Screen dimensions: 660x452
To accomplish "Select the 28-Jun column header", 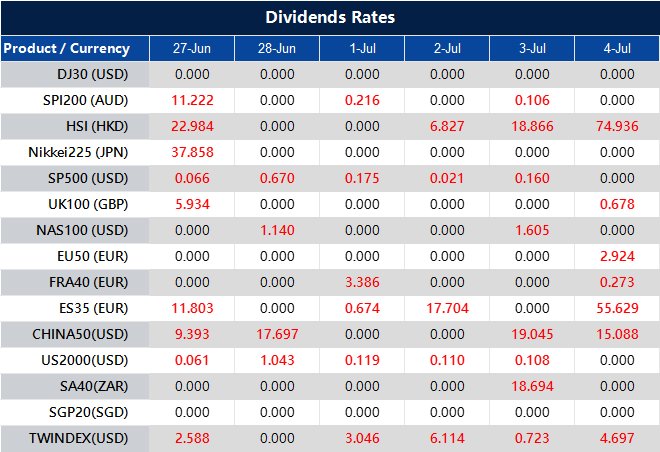I will (x=276, y=48).
